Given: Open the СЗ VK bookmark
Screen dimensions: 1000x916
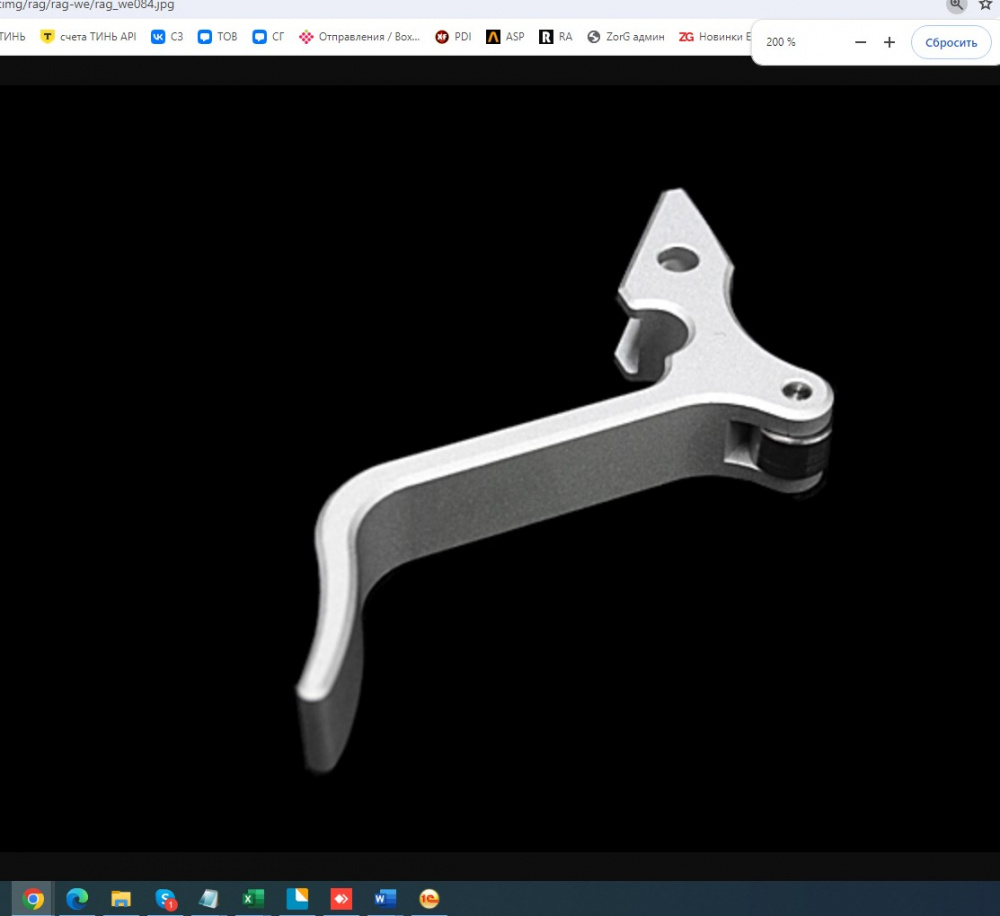Looking at the screenshot, I should [x=167, y=37].
